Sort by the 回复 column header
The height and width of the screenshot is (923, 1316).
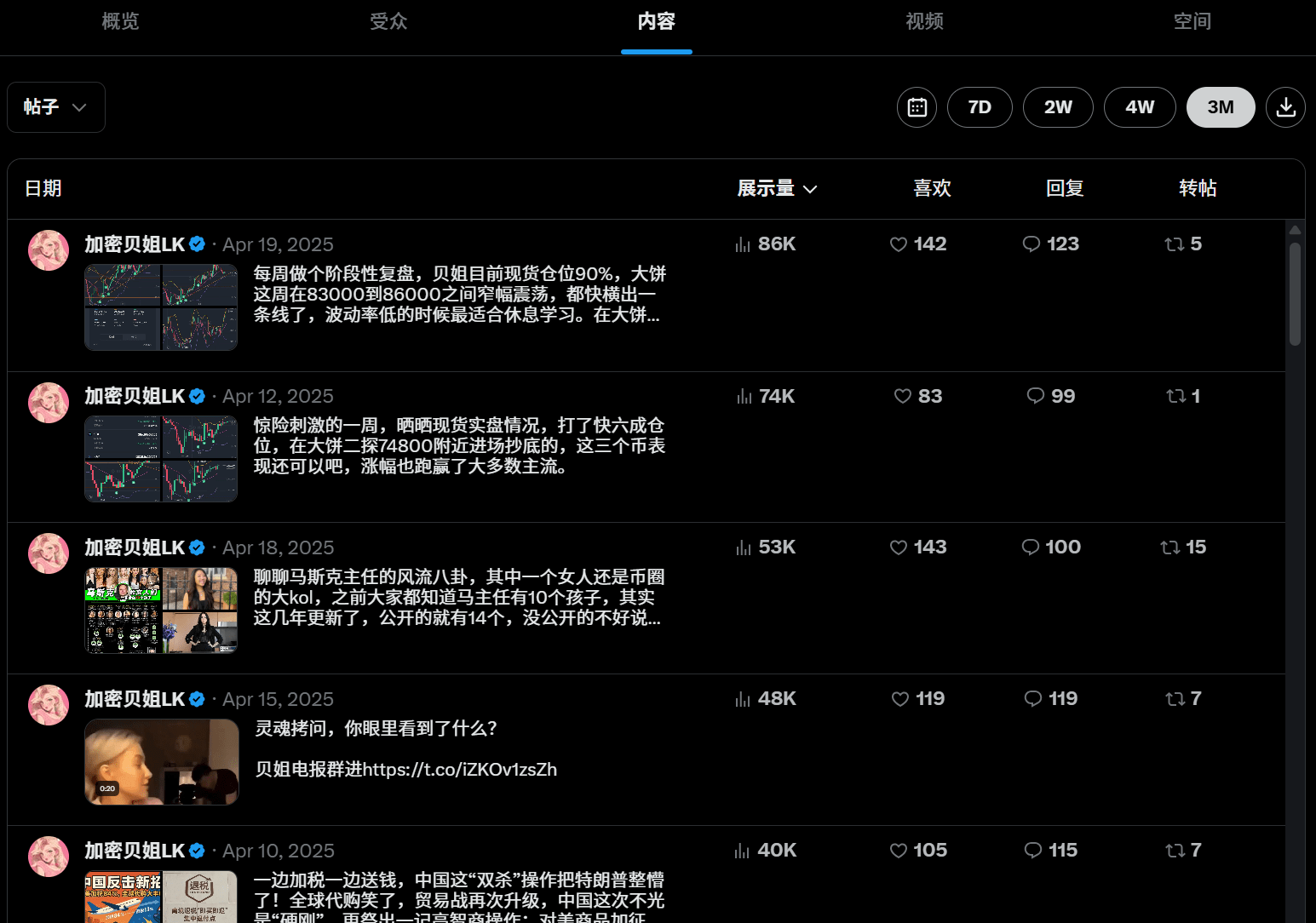click(1065, 188)
